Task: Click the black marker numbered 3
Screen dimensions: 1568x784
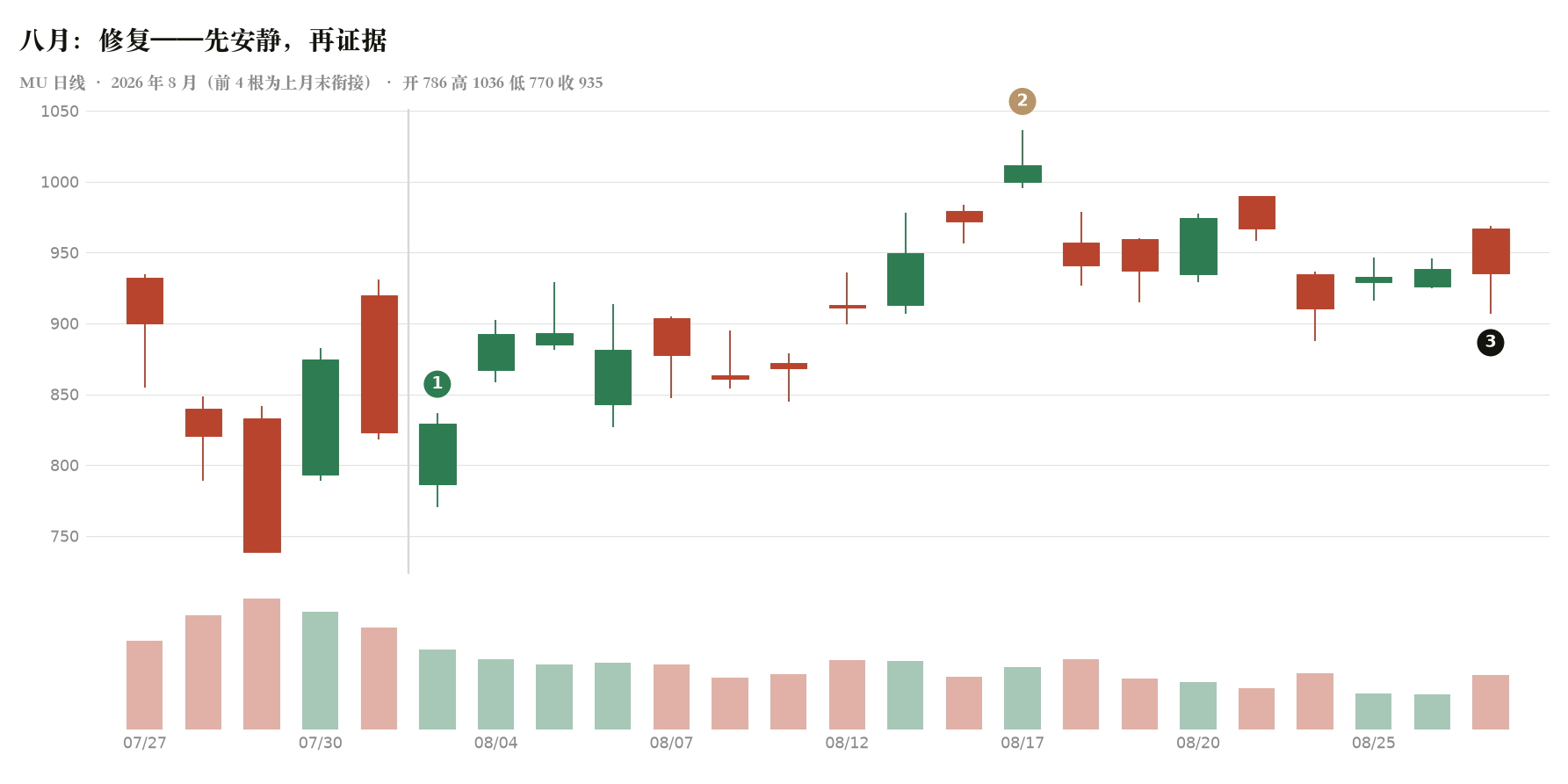Action: (1490, 342)
